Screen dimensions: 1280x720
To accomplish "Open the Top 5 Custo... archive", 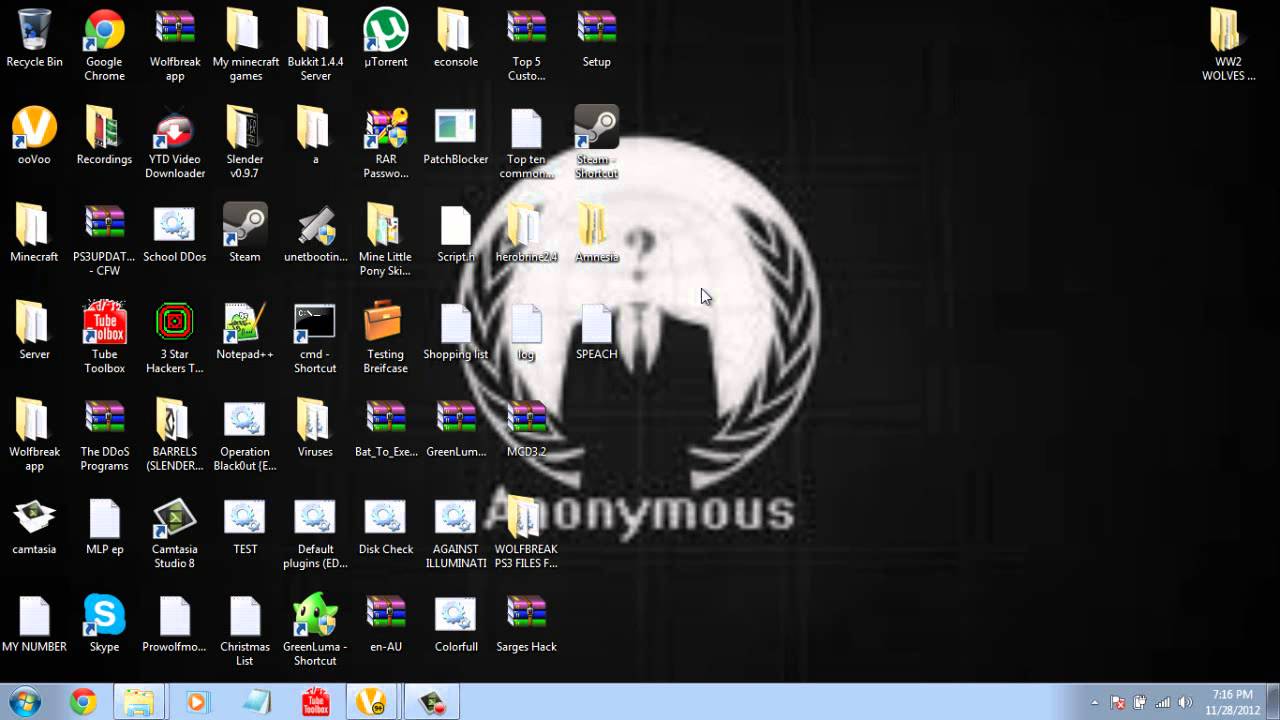I will tap(526, 45).
